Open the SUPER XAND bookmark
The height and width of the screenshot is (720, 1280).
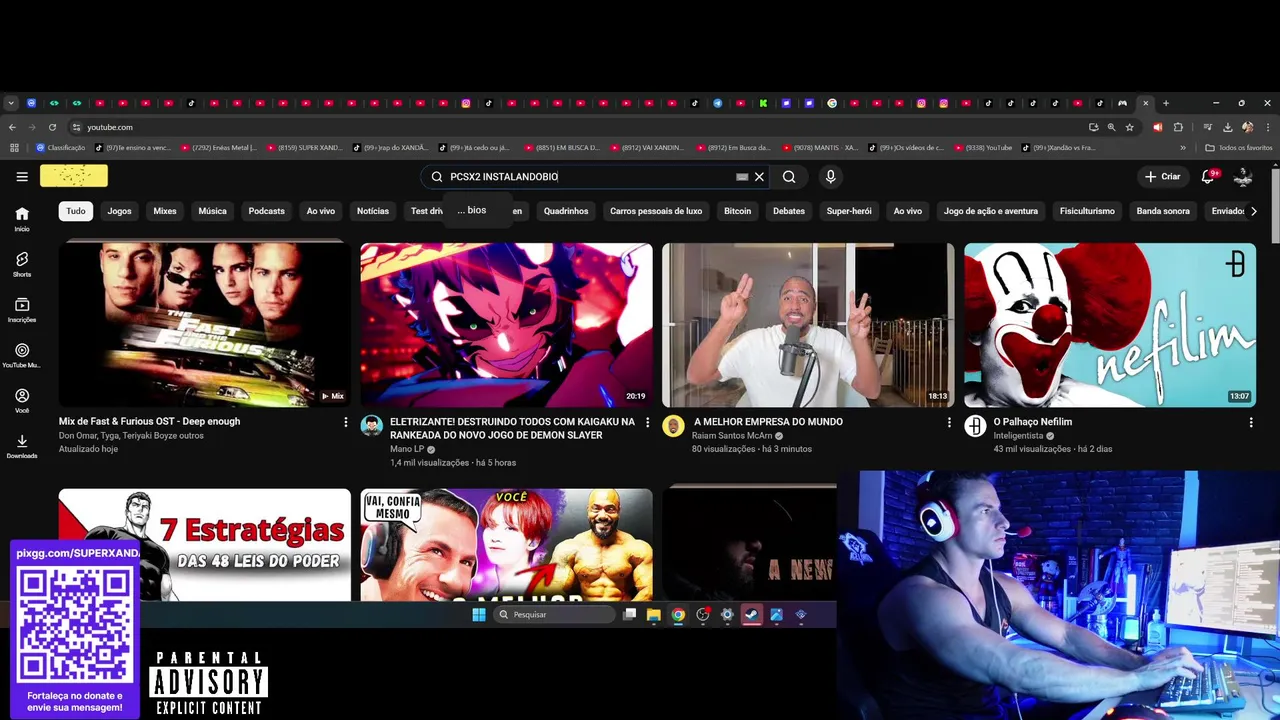click(305, 148)
